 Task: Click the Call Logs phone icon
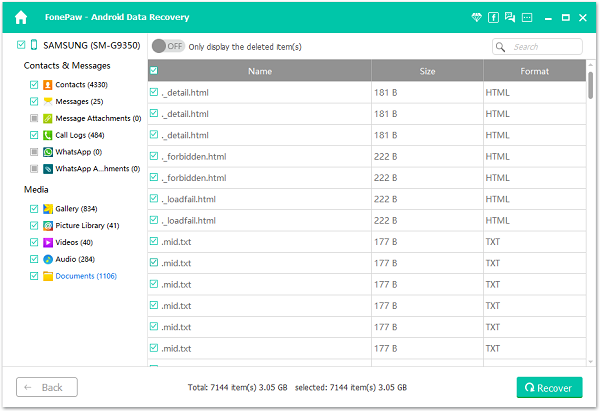(x=47, y=135)
